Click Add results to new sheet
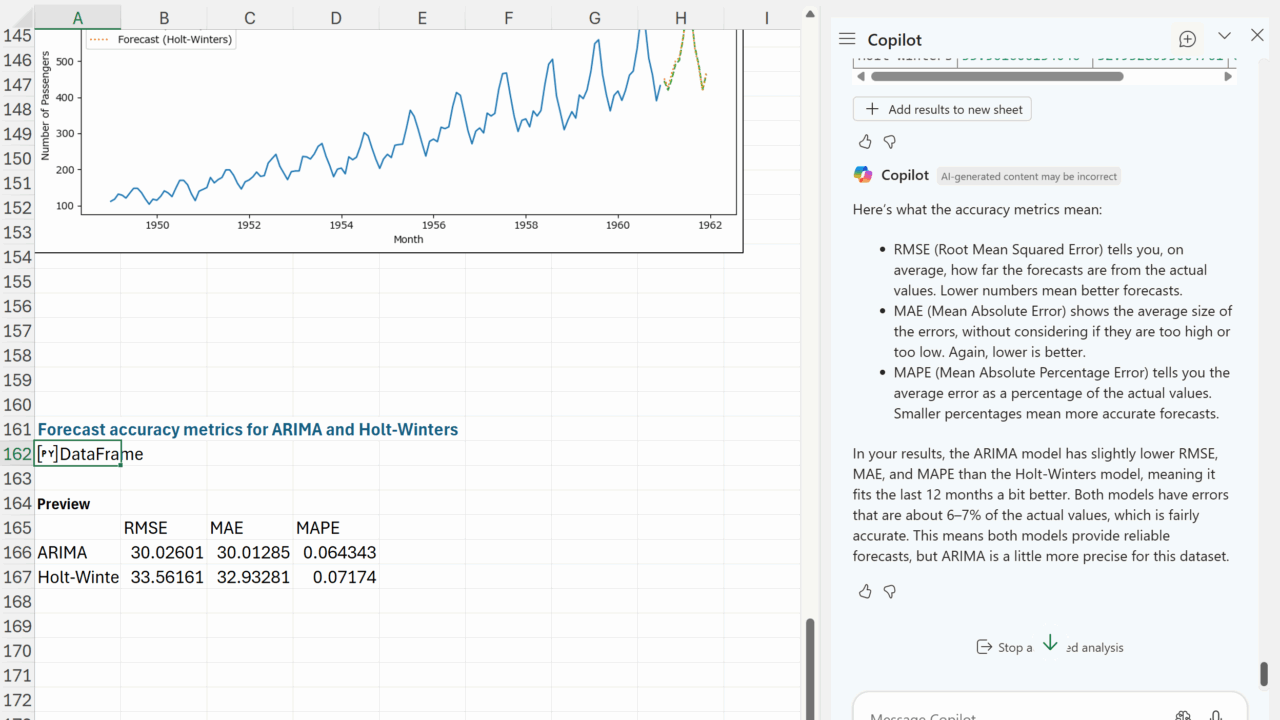The image size is (1280, 720). (x=942, y=109)
